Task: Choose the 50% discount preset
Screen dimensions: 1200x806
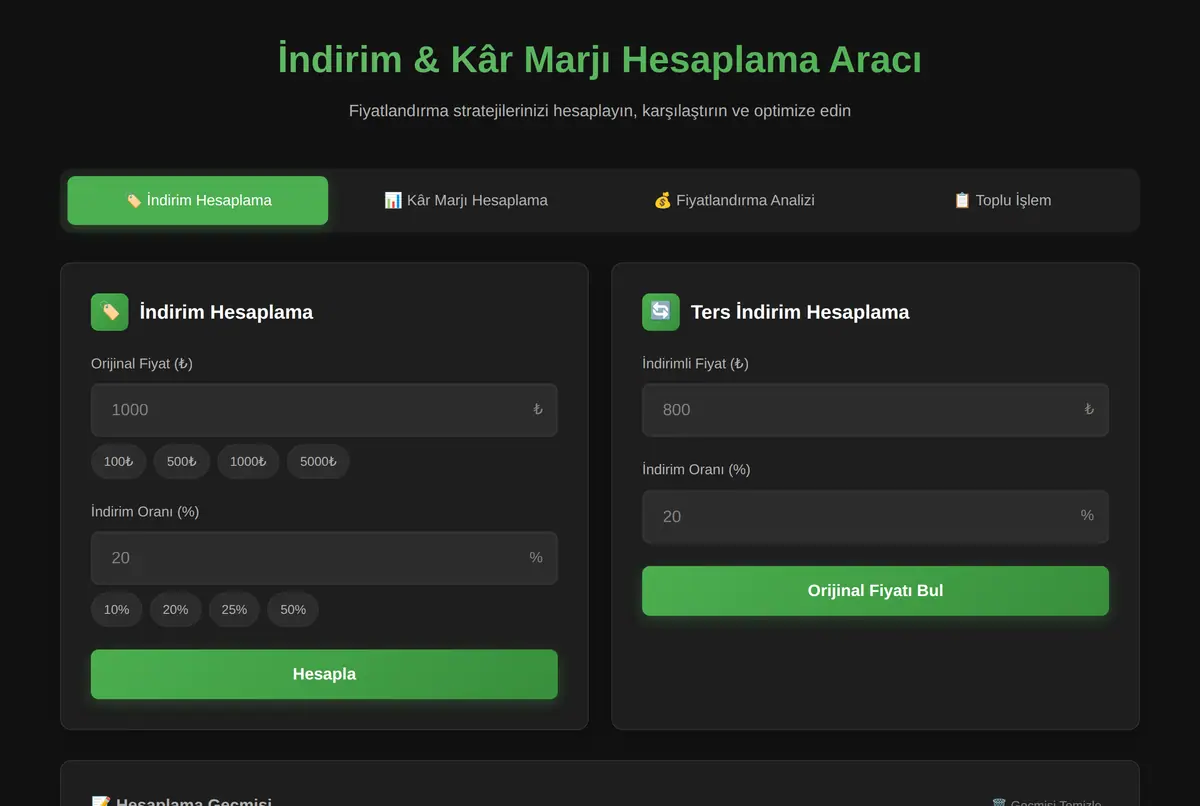Action: pyautogui.click(x=293, y=610)
